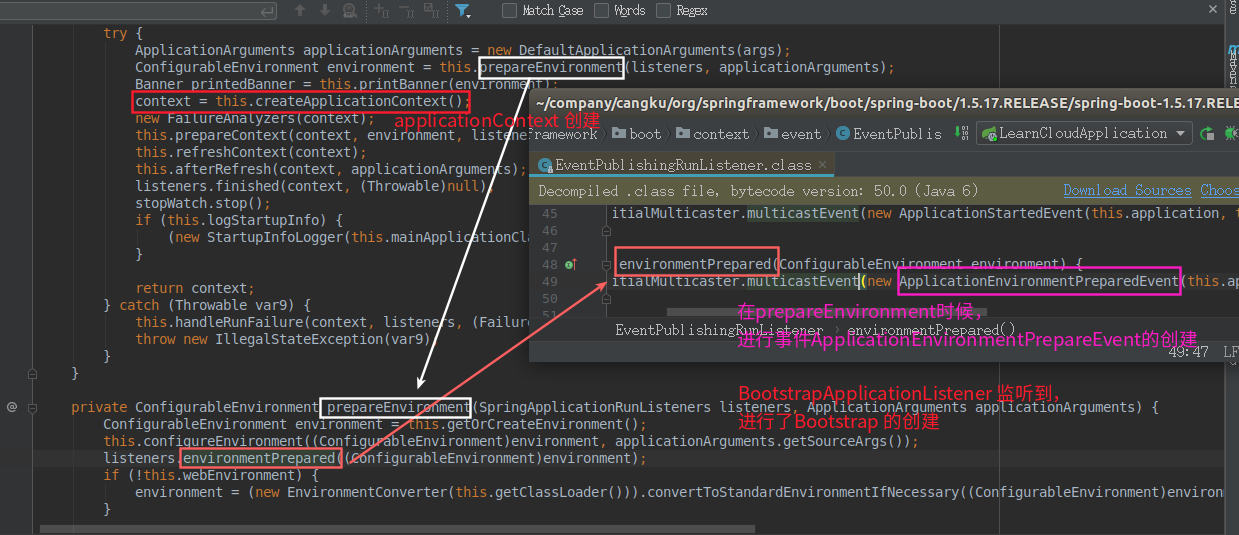Collapse the fold marker at line 46

tap(606, 230)
